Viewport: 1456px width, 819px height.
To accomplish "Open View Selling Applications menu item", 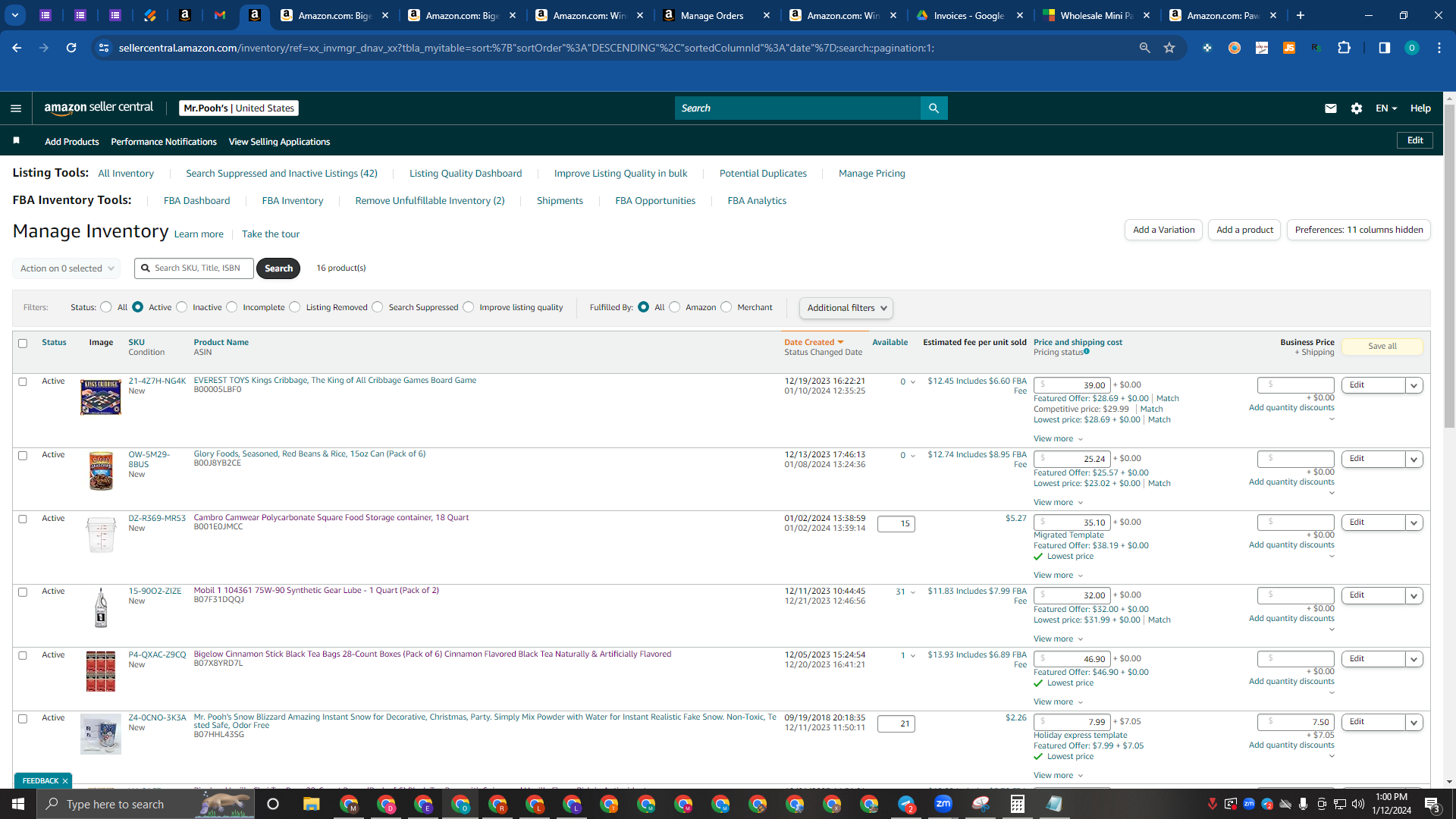I will pos(279,142).
